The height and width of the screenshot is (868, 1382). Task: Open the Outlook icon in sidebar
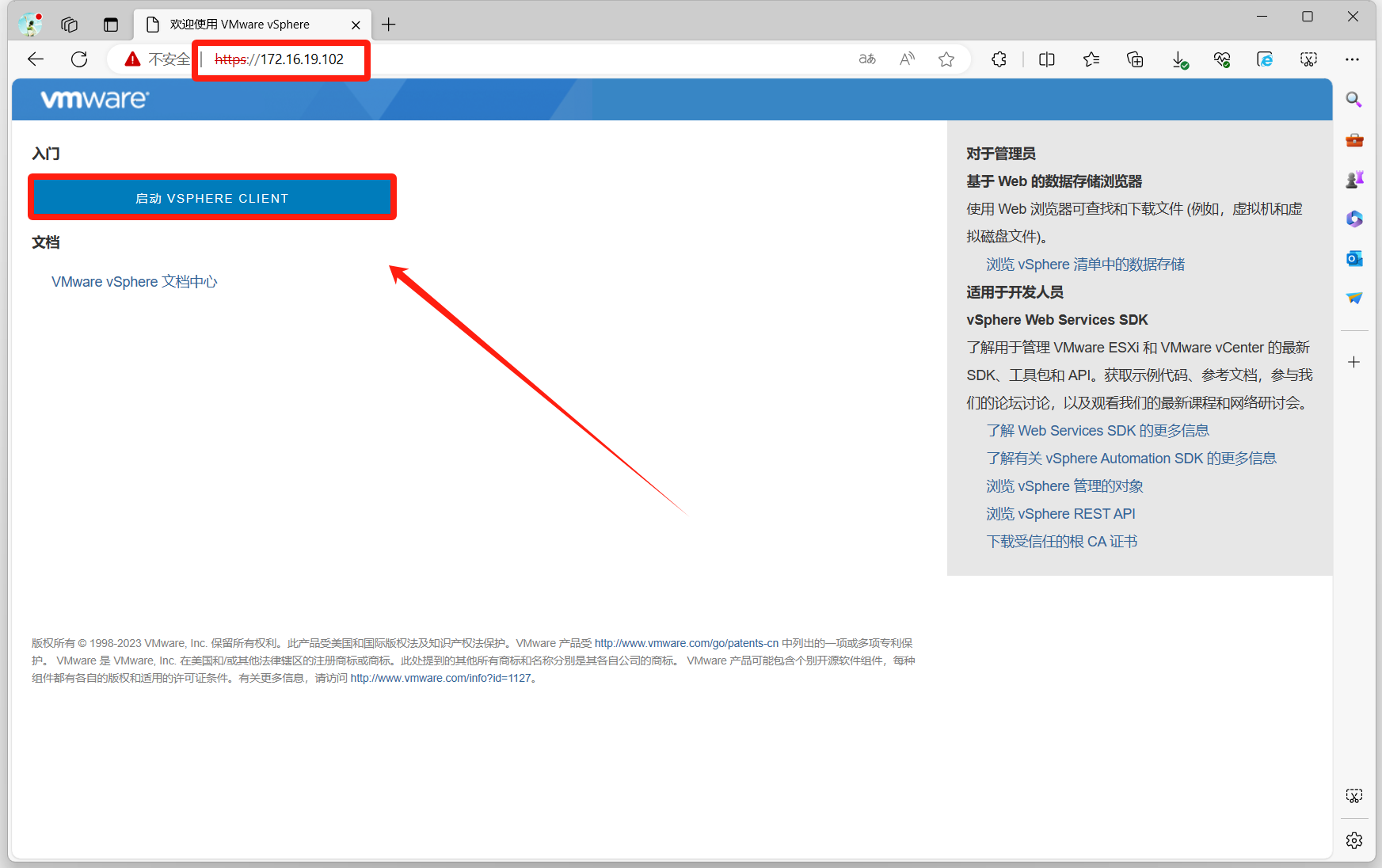[1354, 259]
